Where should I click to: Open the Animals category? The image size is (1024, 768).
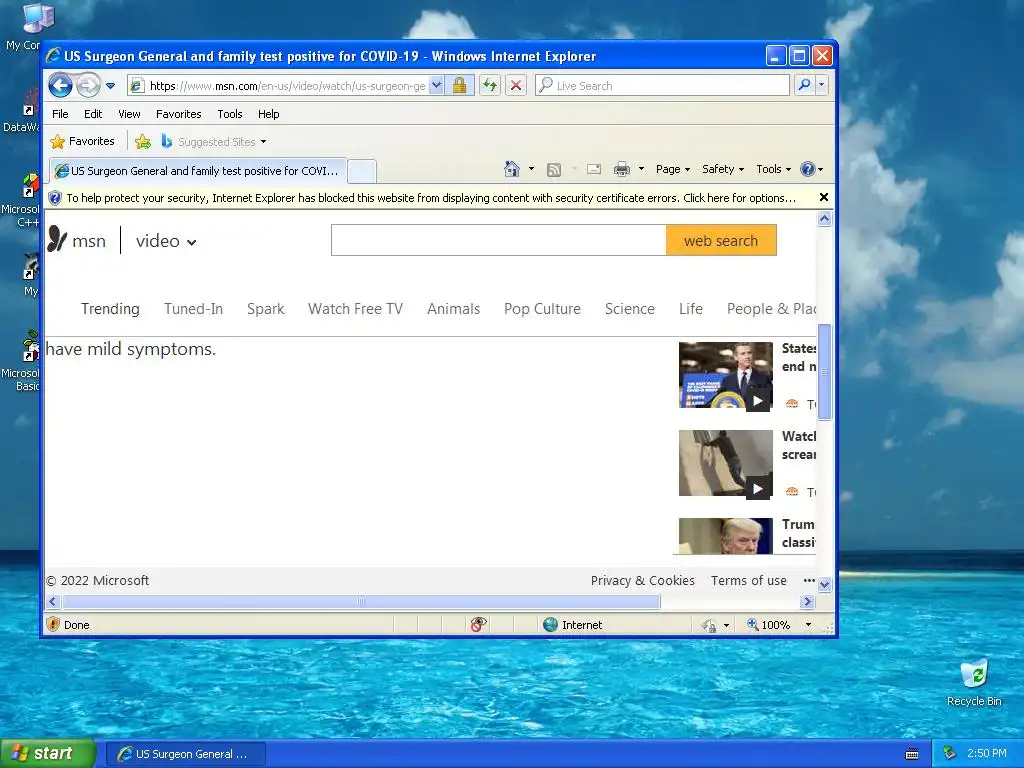coord(453,309)
